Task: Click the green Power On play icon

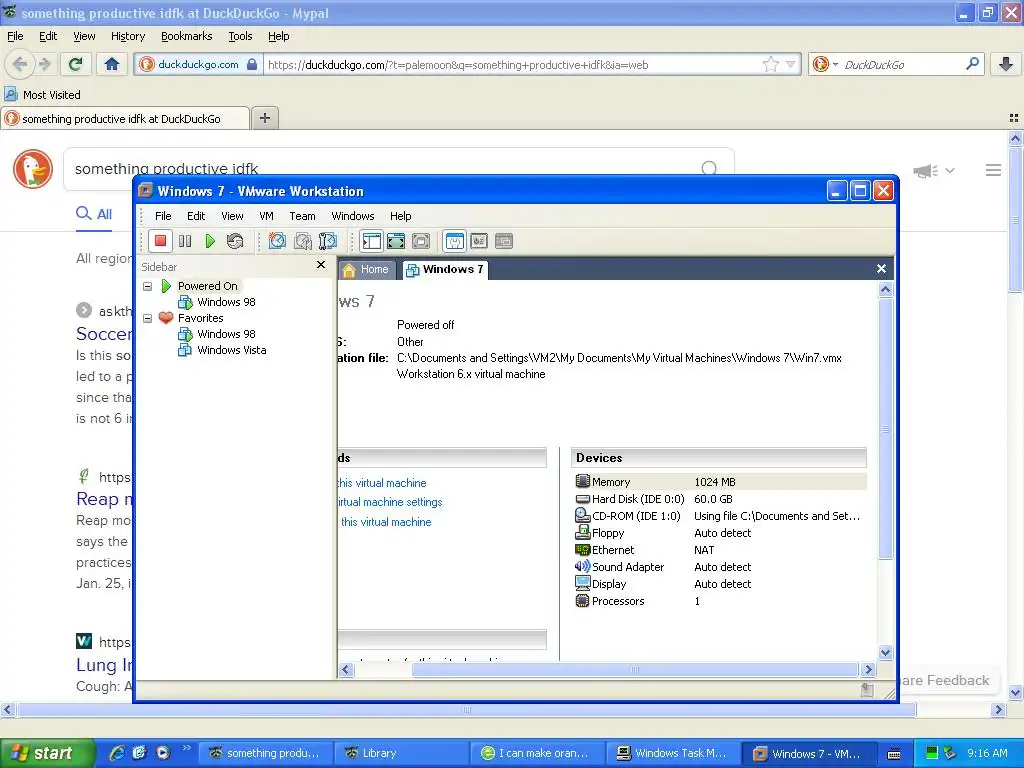Action: click(x=210, y=241)
